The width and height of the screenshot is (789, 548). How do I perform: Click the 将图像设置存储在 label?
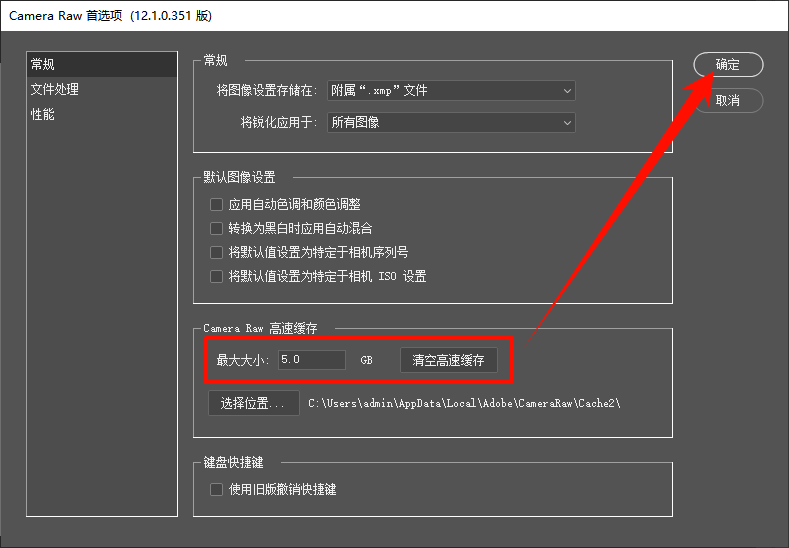tap(267, 91)
